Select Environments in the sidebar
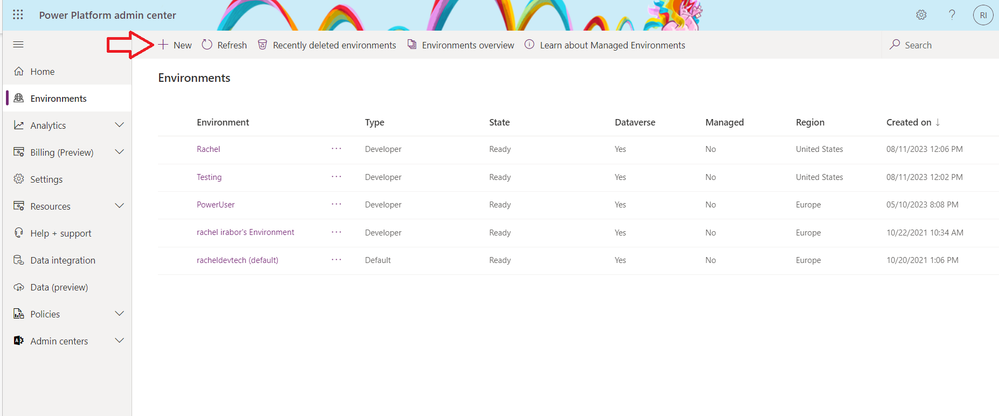Viewport: 999px width, 416px height. [67, 99]
